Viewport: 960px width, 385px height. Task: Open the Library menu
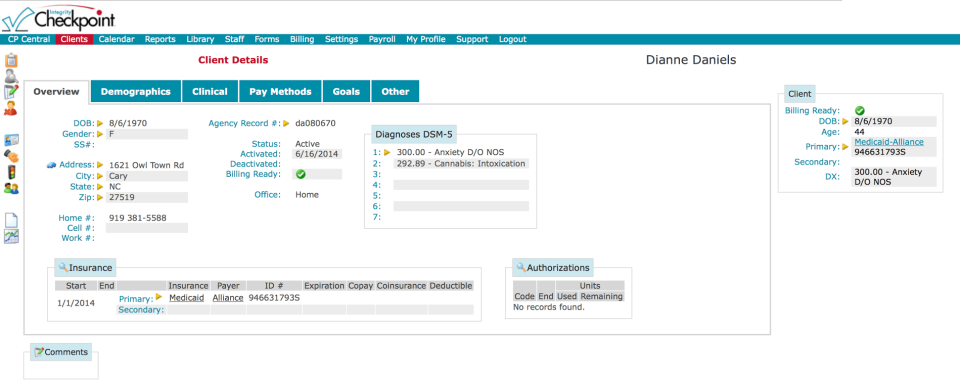click(x=200, y=39)
